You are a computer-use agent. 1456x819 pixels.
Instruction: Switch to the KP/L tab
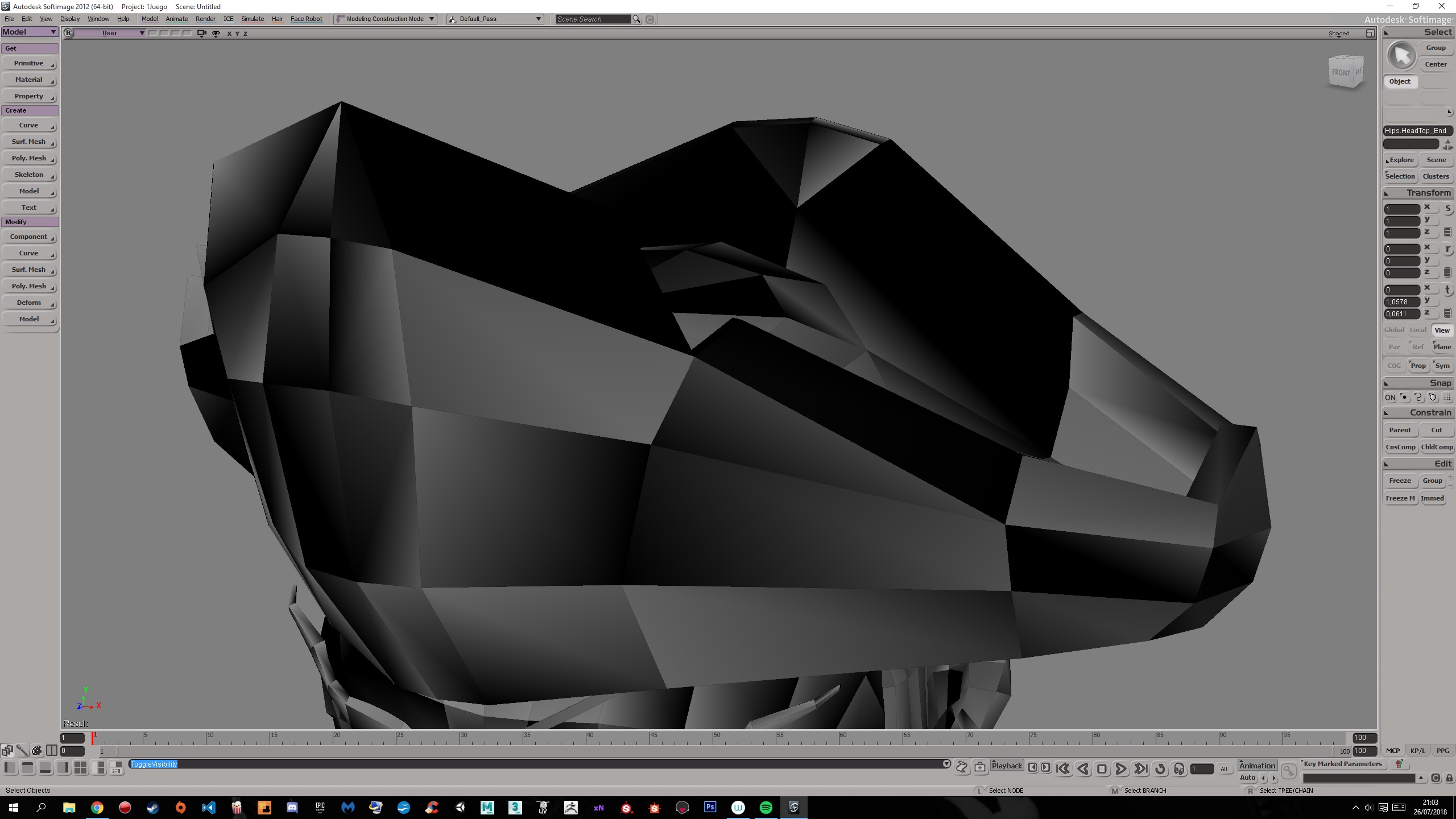click(1417, 751)
